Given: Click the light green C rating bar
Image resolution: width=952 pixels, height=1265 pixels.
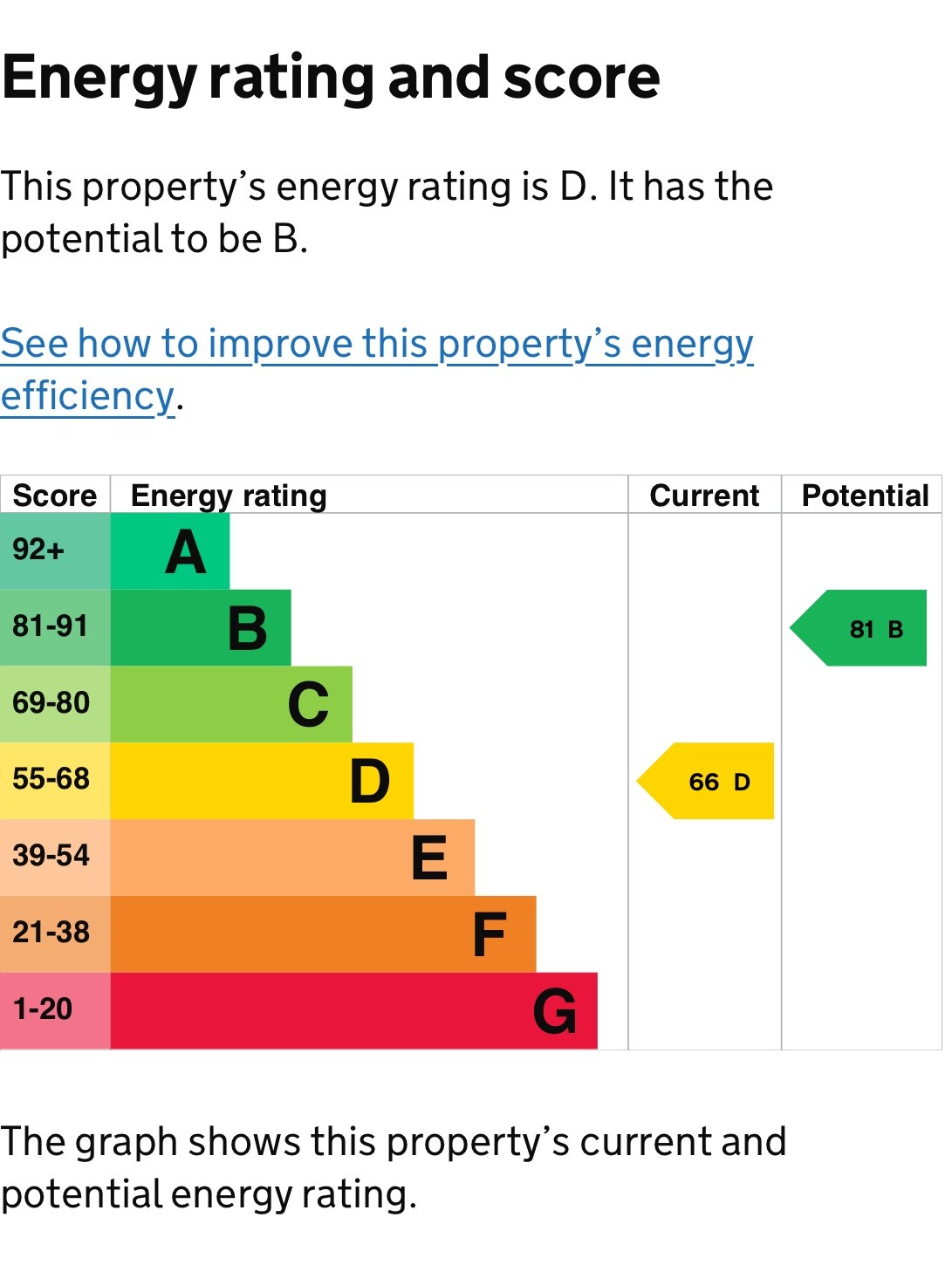Looking at the screenshot, I should [x=231, y=705].
